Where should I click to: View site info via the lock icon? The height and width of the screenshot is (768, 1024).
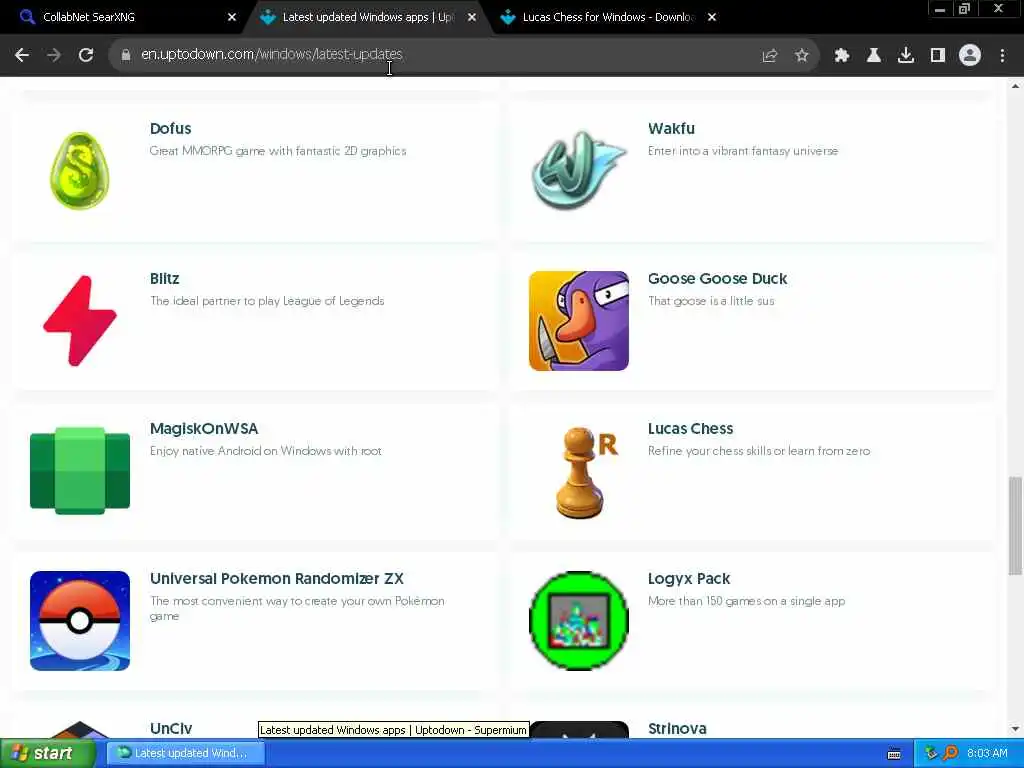click(x=126, y=55)
